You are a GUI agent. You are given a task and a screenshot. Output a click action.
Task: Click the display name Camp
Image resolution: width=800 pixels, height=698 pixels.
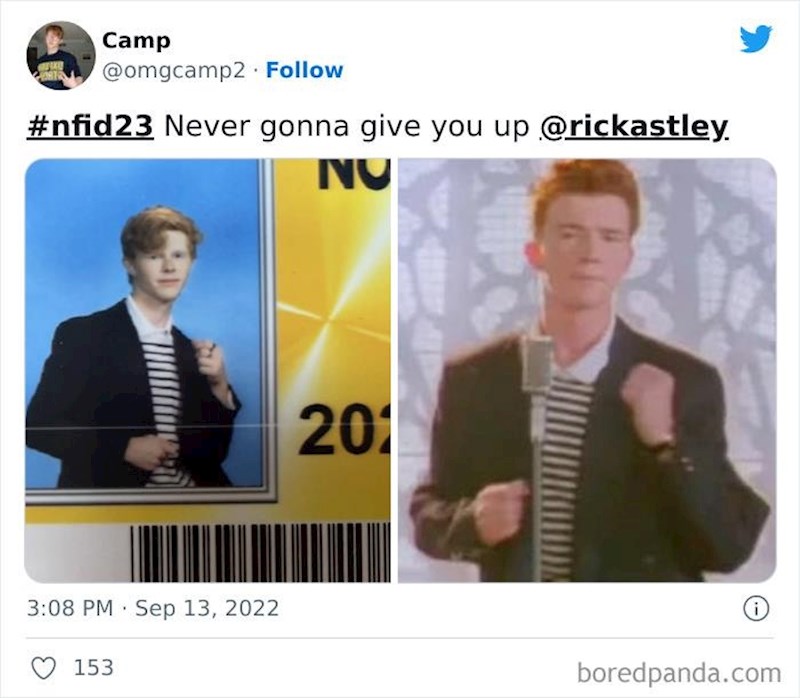136,41
